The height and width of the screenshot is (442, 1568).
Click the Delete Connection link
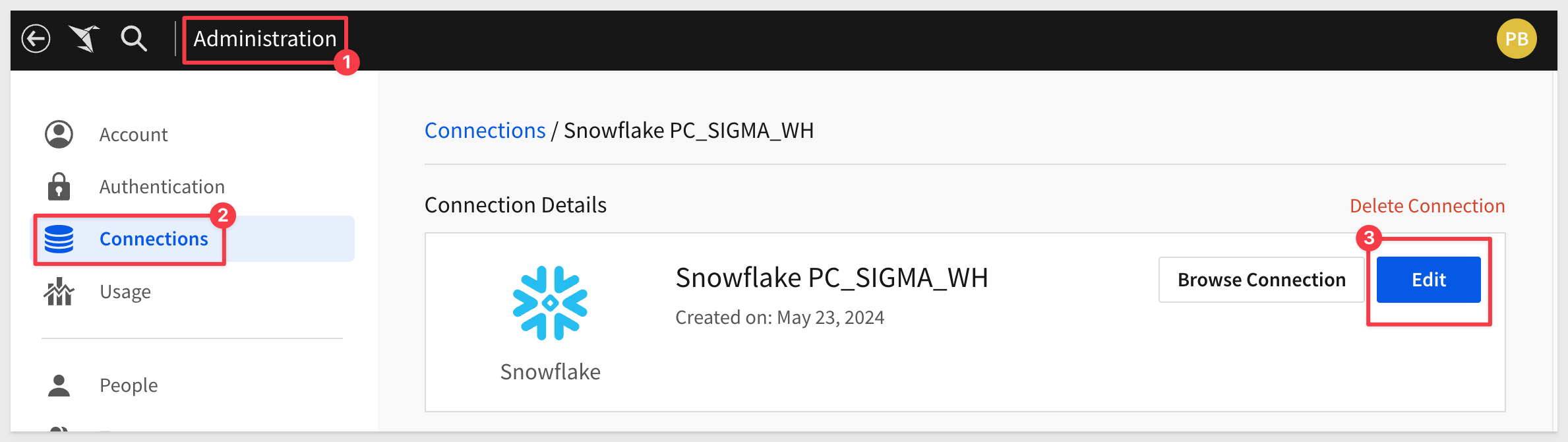[x=1427, y=206]
